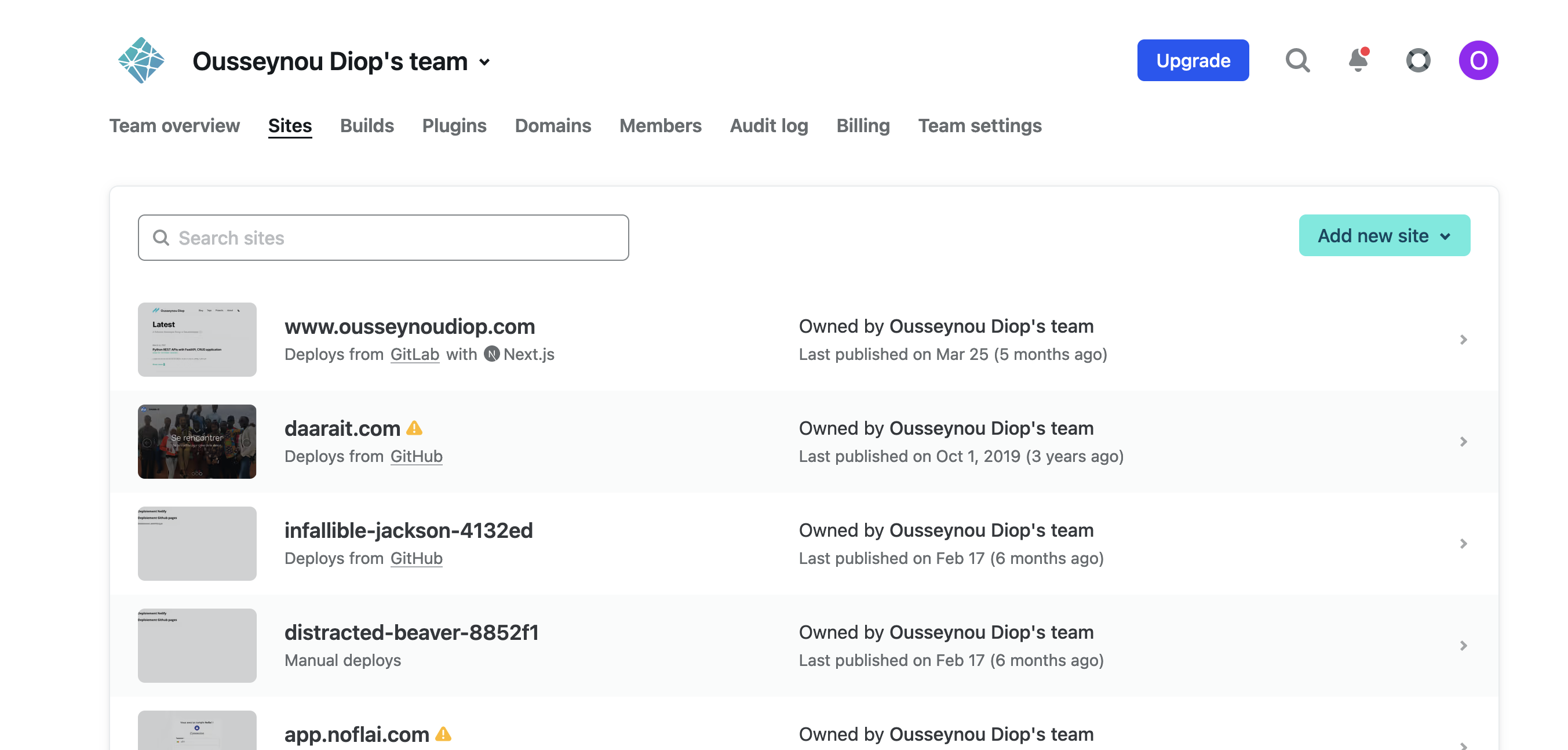Open profile menu via the purple avatar
Viewport: 1568px width, 750px height.
tap(1478, 60)
